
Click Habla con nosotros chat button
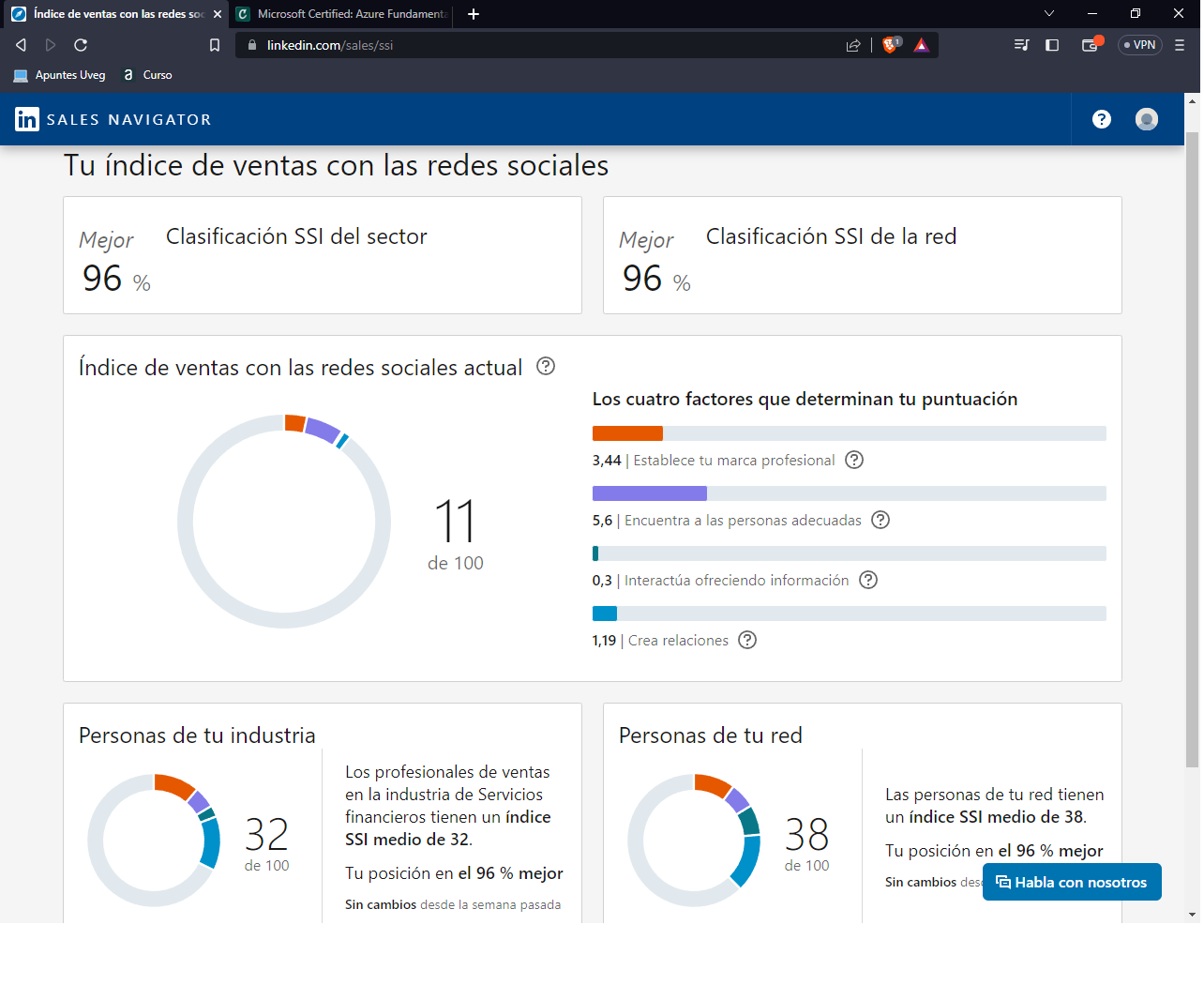[1072, 882]
